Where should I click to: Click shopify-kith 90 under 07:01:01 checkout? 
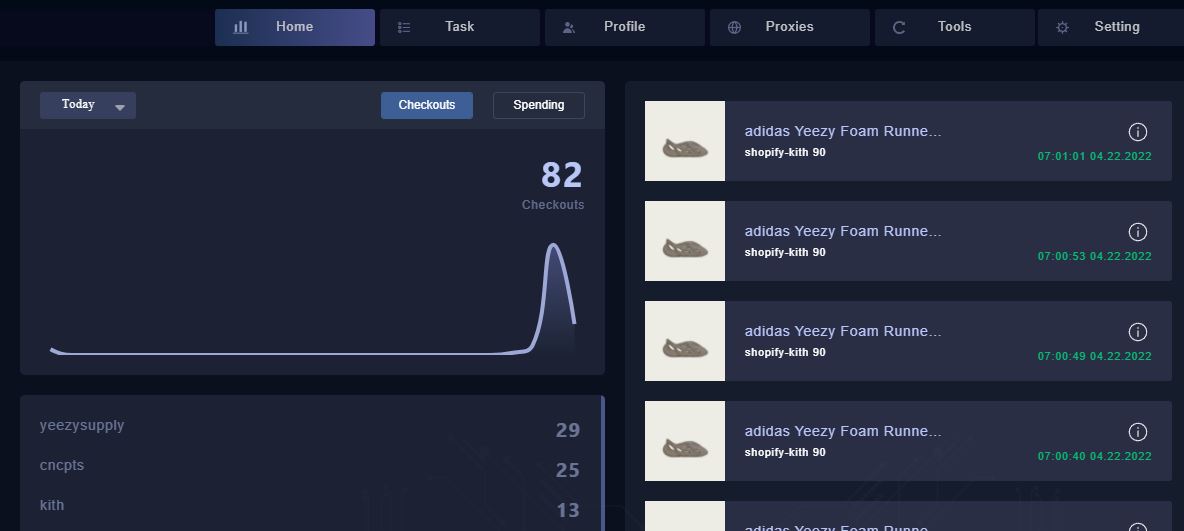785,152
